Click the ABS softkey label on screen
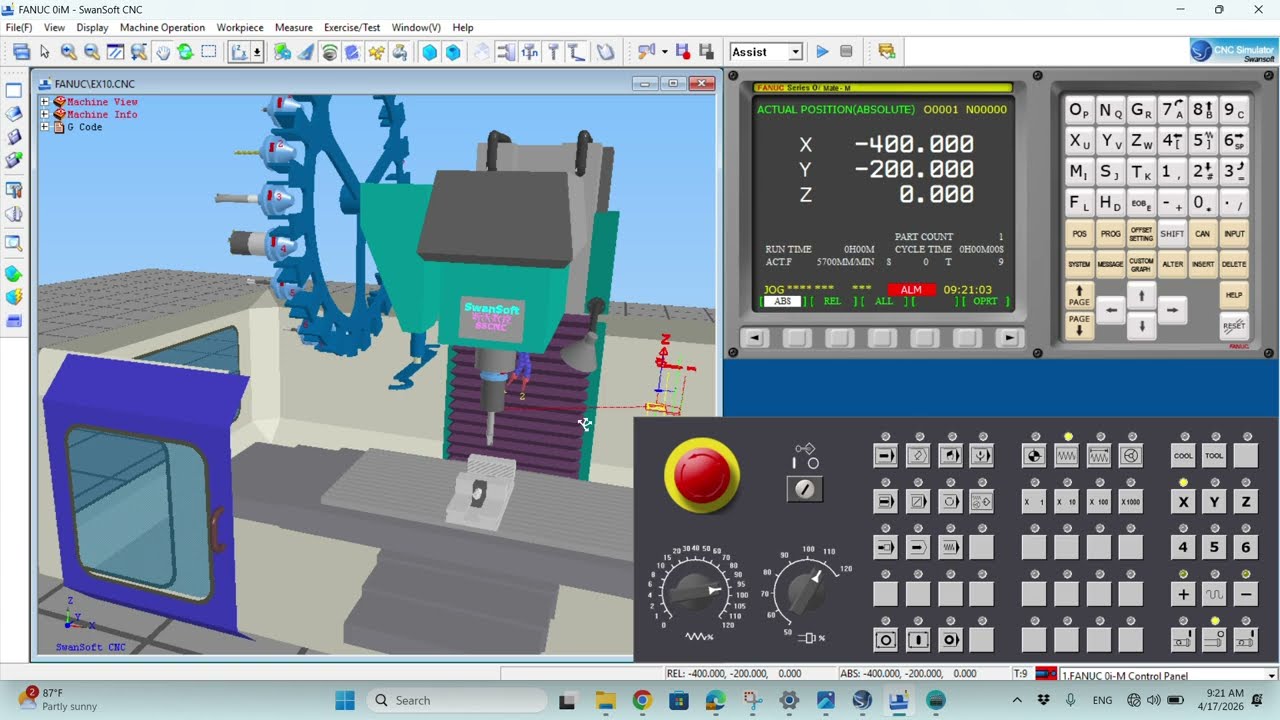Viewport: 1280px width, 720px height. tap(782, 301)
